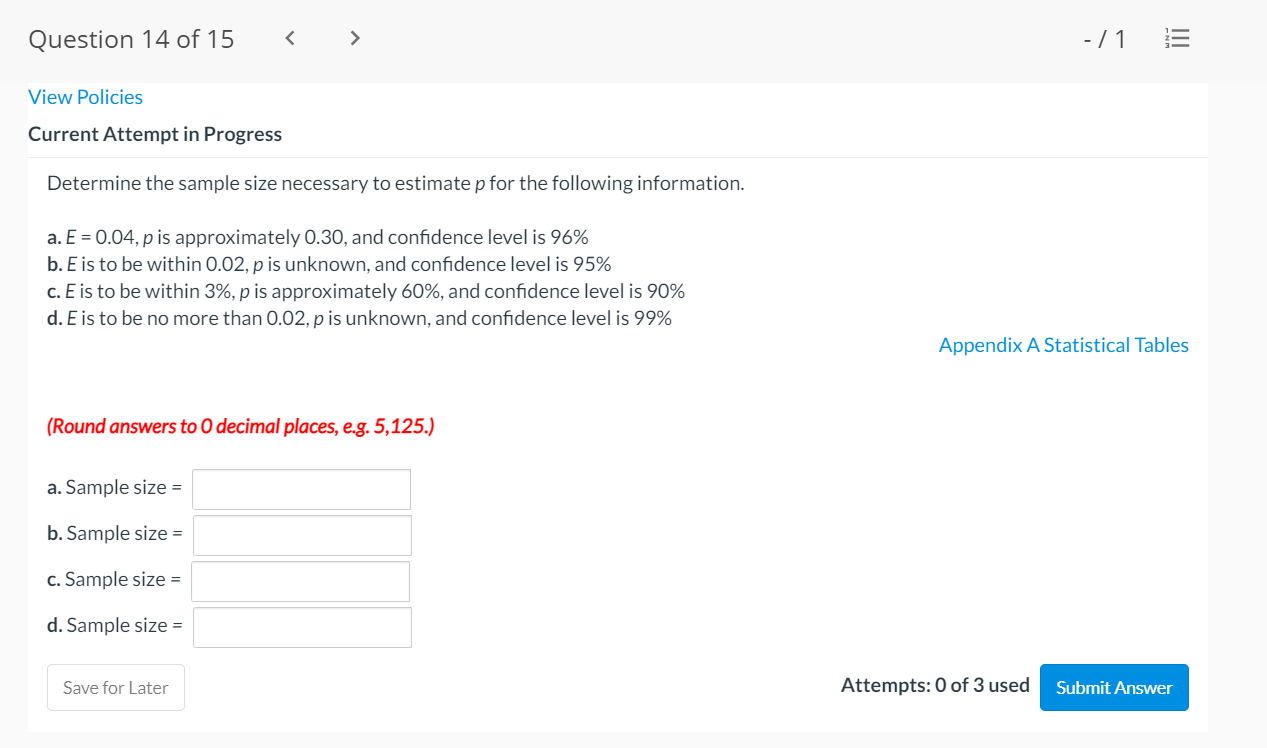
Task: Select the Question 14 of 15 heading
Action: (131, 39)
